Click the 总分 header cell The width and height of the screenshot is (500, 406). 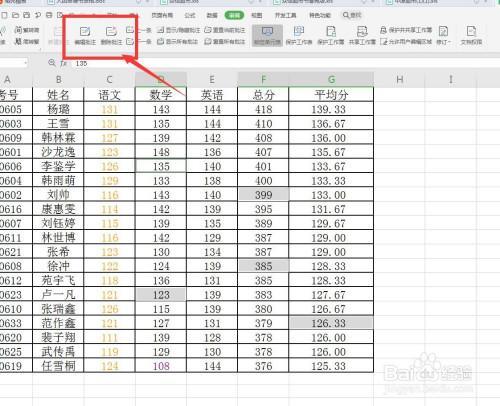[263, 95]
